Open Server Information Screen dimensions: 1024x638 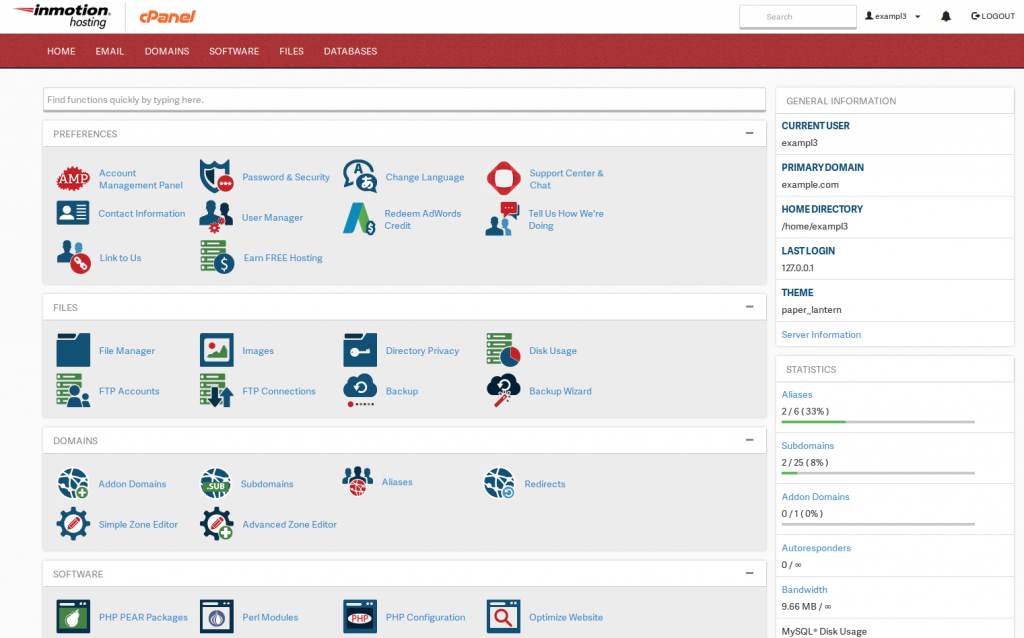pyautogui.click(x=820, y=334)
